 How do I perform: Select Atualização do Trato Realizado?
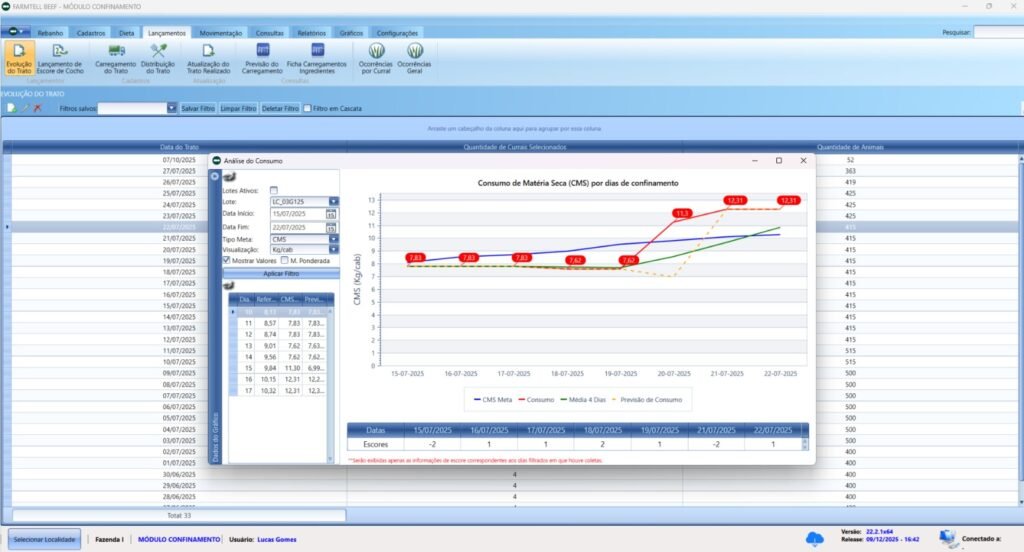tap(209, 50)
